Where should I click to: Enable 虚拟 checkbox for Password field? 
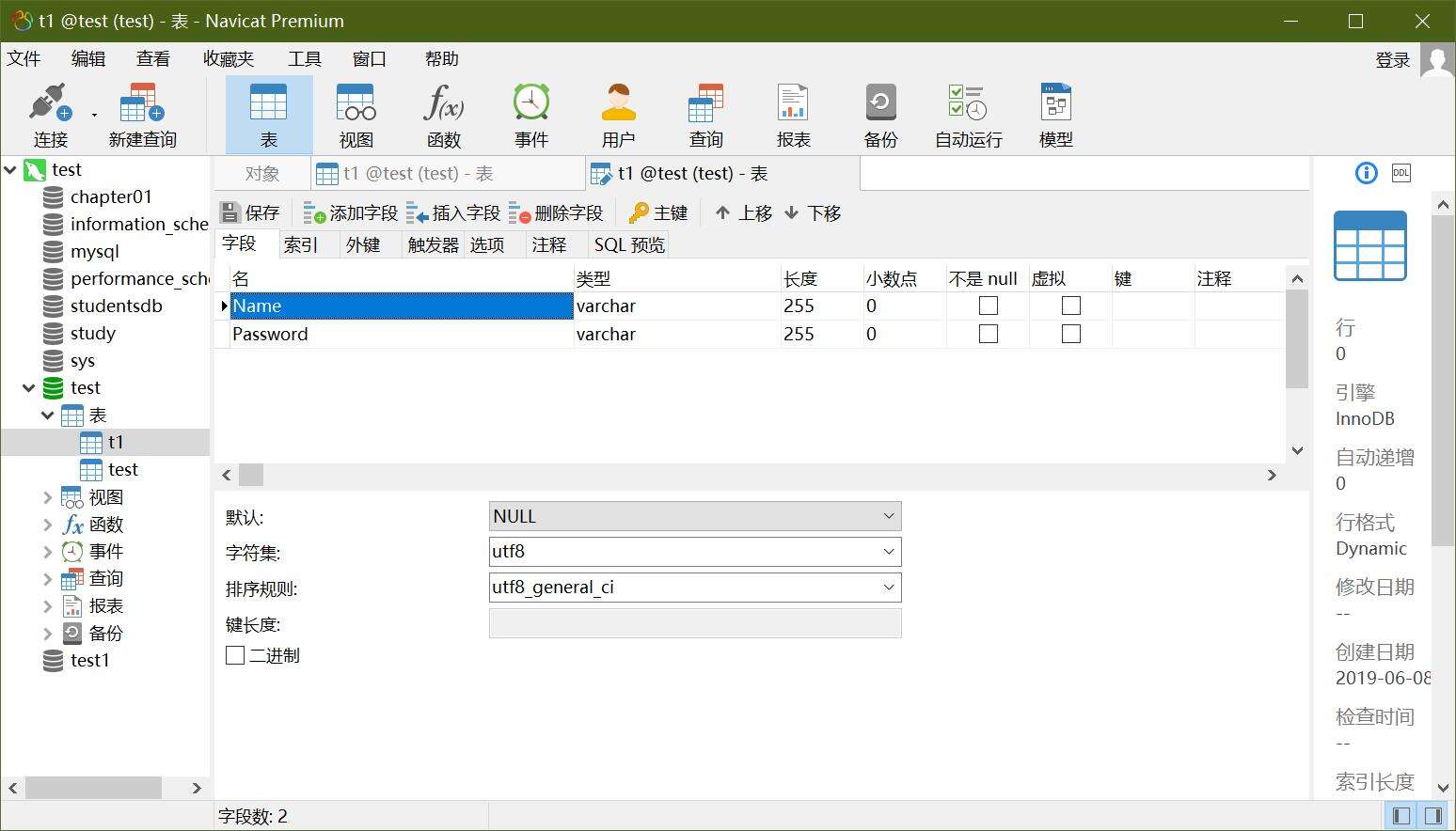pos(1070,335)
